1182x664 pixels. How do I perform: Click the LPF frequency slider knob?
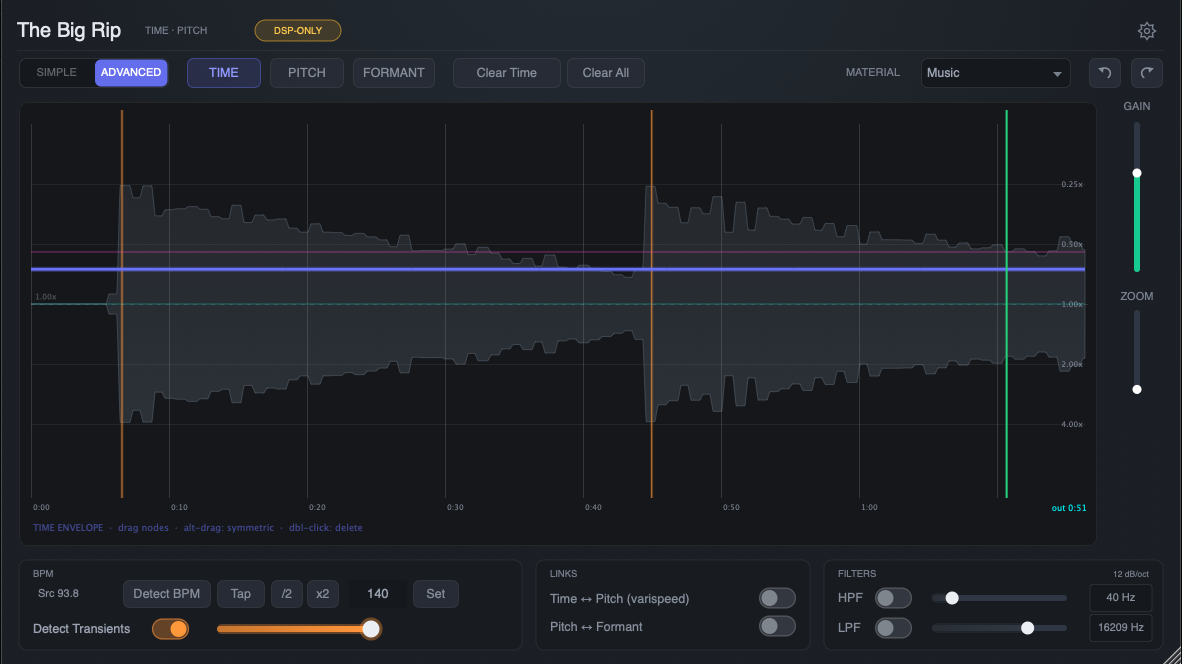1027,628
